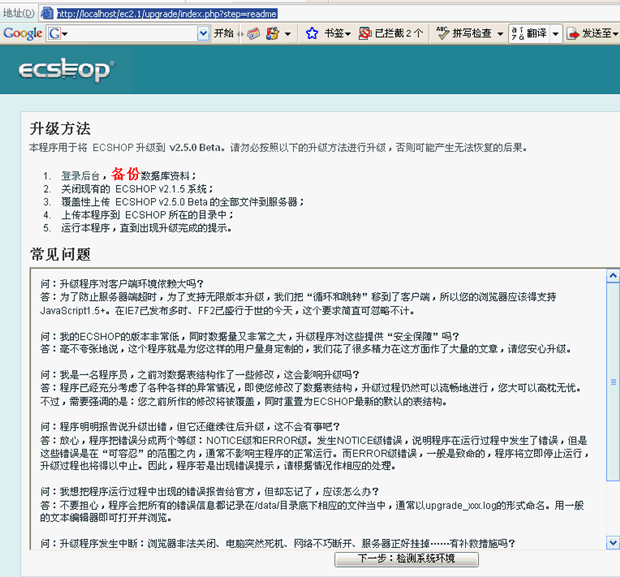Click step 2 text 关闭现有的 ECSHOP v2.1.5 系统
This screenshot has width=620, height=577.
point(137,189)
